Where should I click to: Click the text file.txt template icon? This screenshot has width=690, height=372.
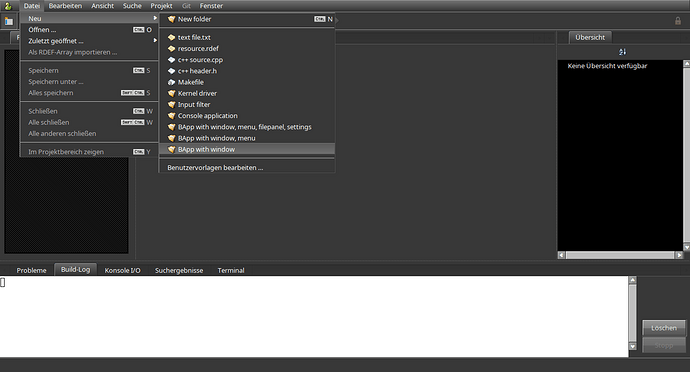click(172, 37)
